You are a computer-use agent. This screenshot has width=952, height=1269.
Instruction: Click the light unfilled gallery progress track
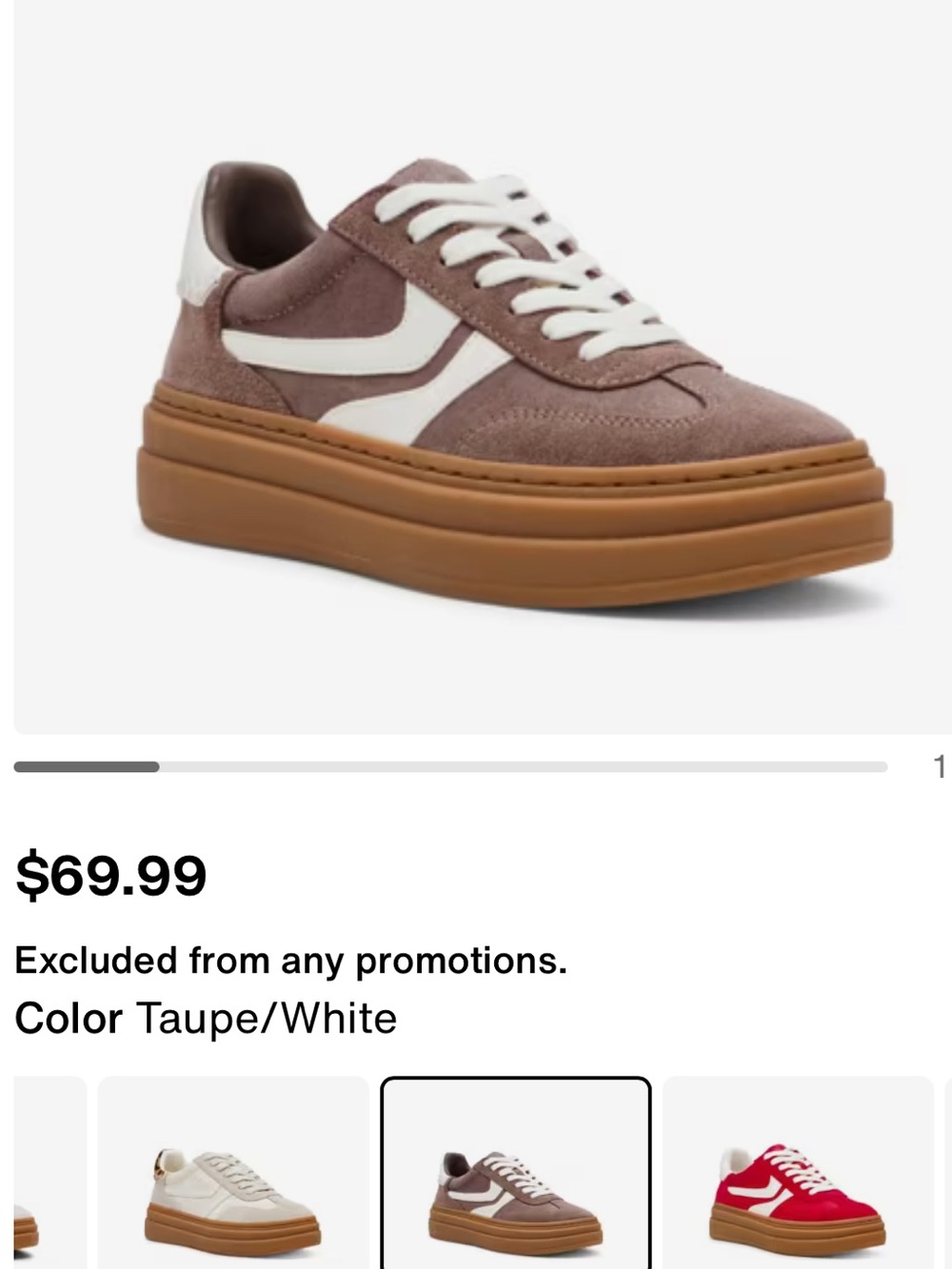(524, 766)
